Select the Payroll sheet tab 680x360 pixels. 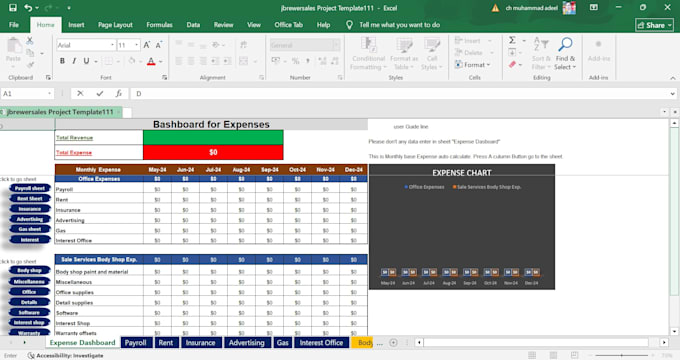pos(135,343)
